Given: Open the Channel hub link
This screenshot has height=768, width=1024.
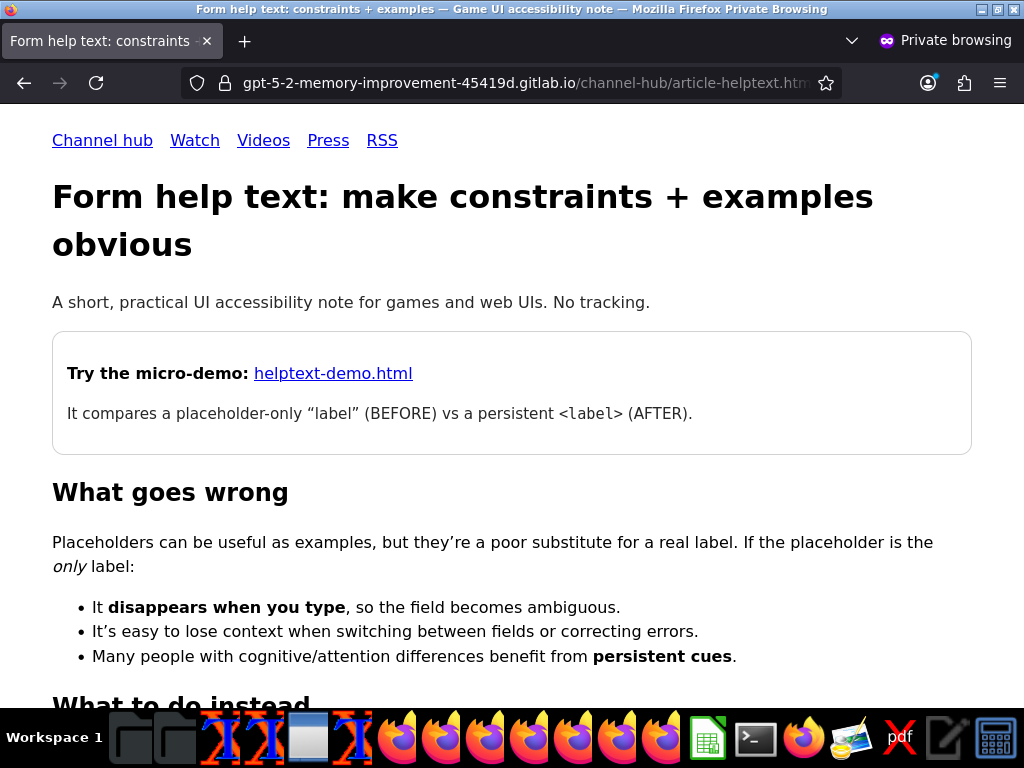Looking at the screenshot, I should [x=103, y=140].
